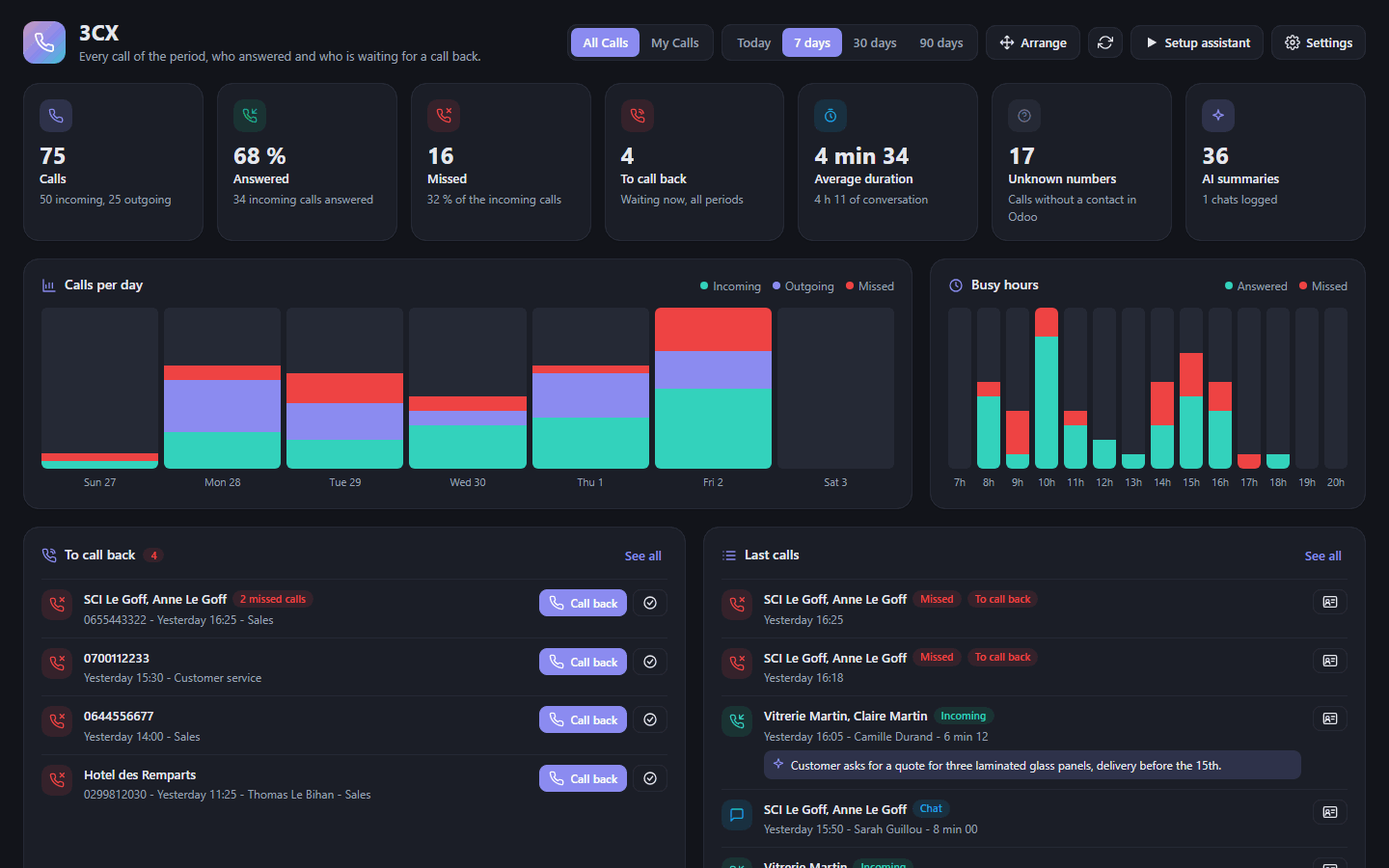Click the callback icon on the To call back card
Screen dimensions: 1389x868
point(638,116)
